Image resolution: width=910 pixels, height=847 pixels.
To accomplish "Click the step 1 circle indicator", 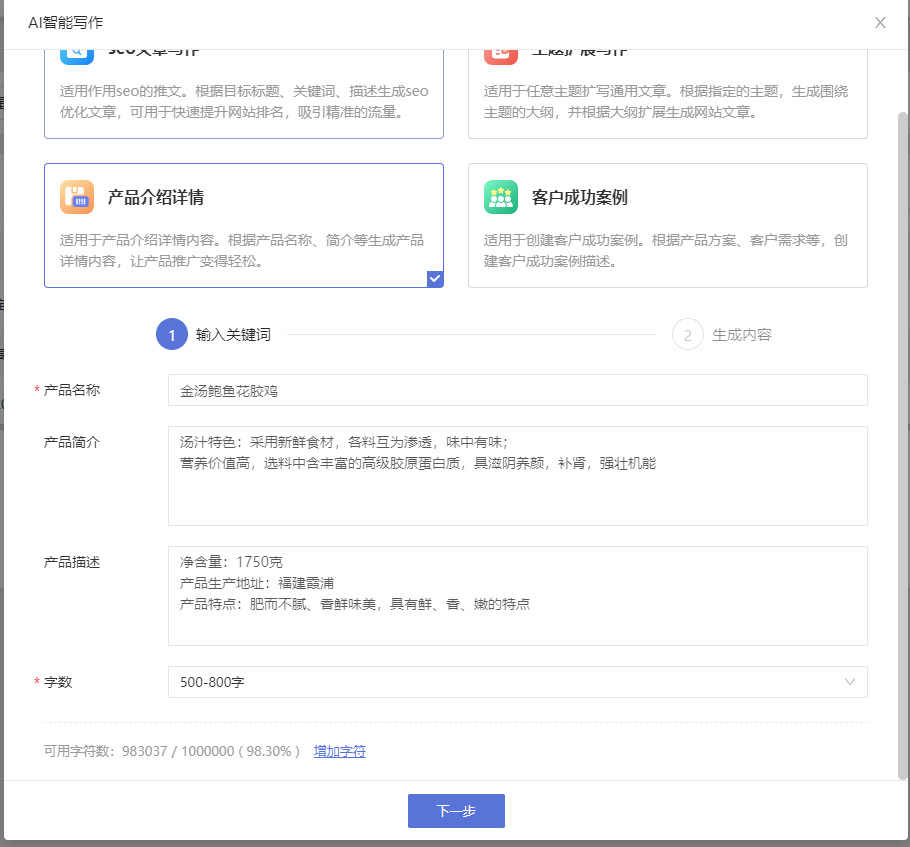I will pos(172,335).
